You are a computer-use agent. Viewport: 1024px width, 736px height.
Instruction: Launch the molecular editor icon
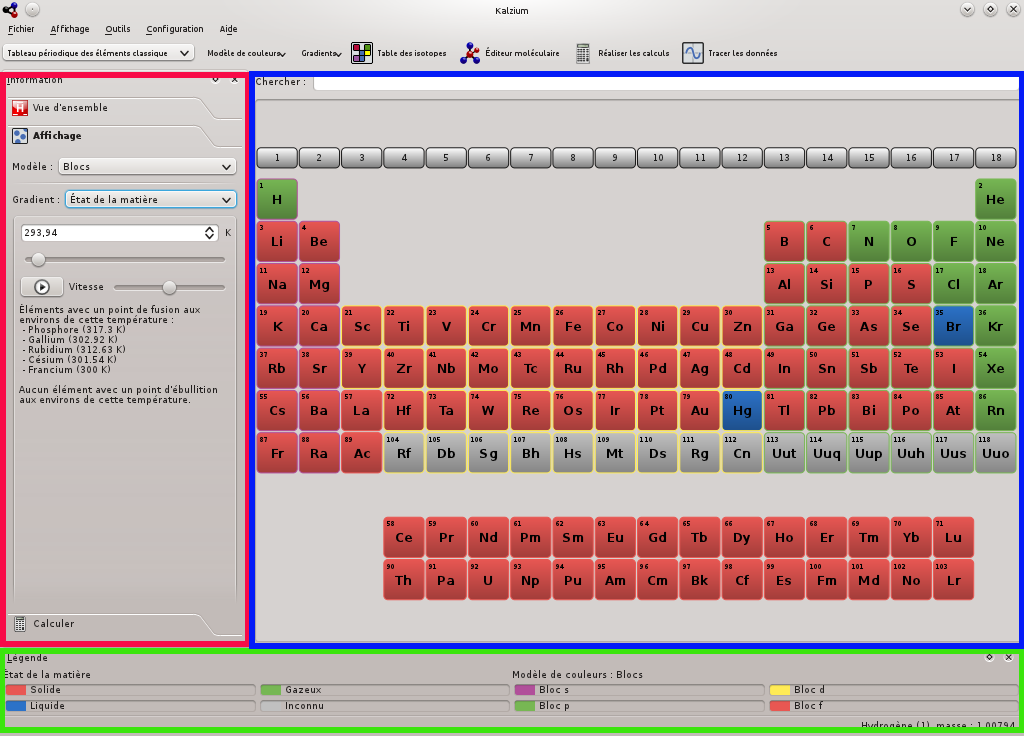coord(470,53)
